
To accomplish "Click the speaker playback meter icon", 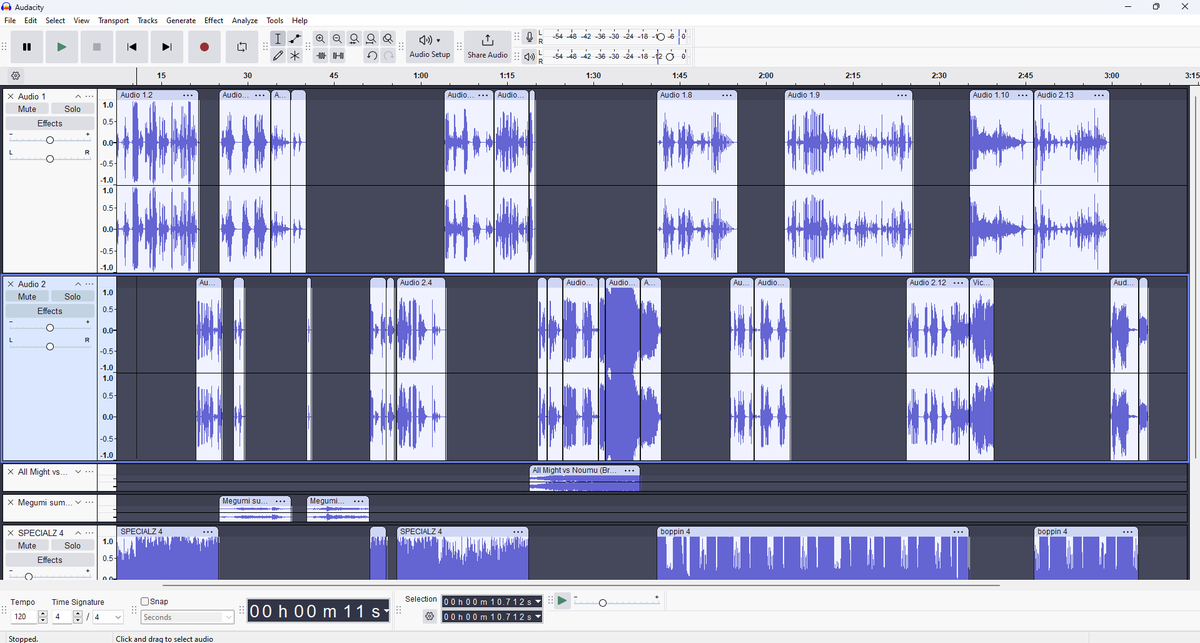I will [x=529, y=56].
